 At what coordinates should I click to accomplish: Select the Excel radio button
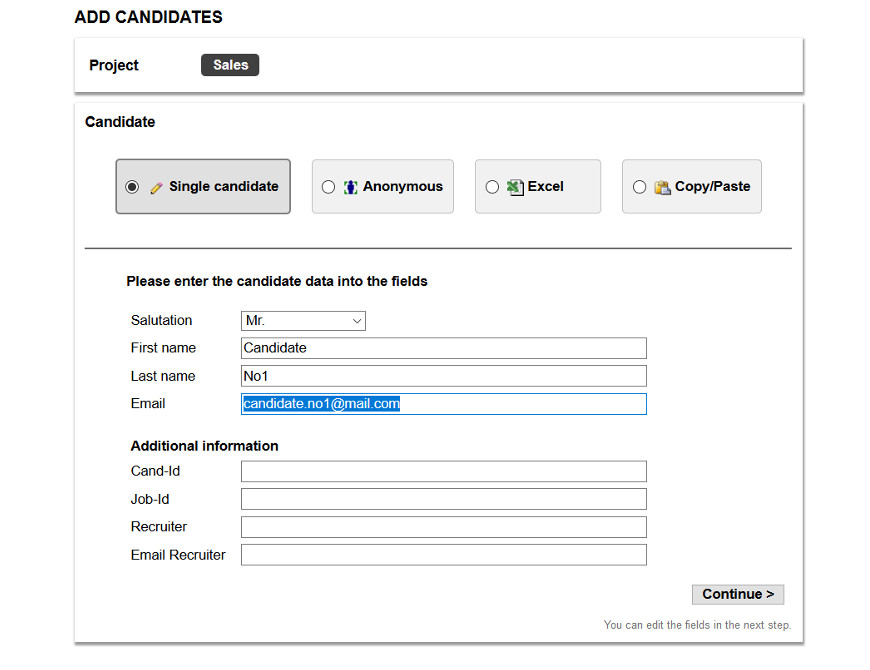point(492,187)
